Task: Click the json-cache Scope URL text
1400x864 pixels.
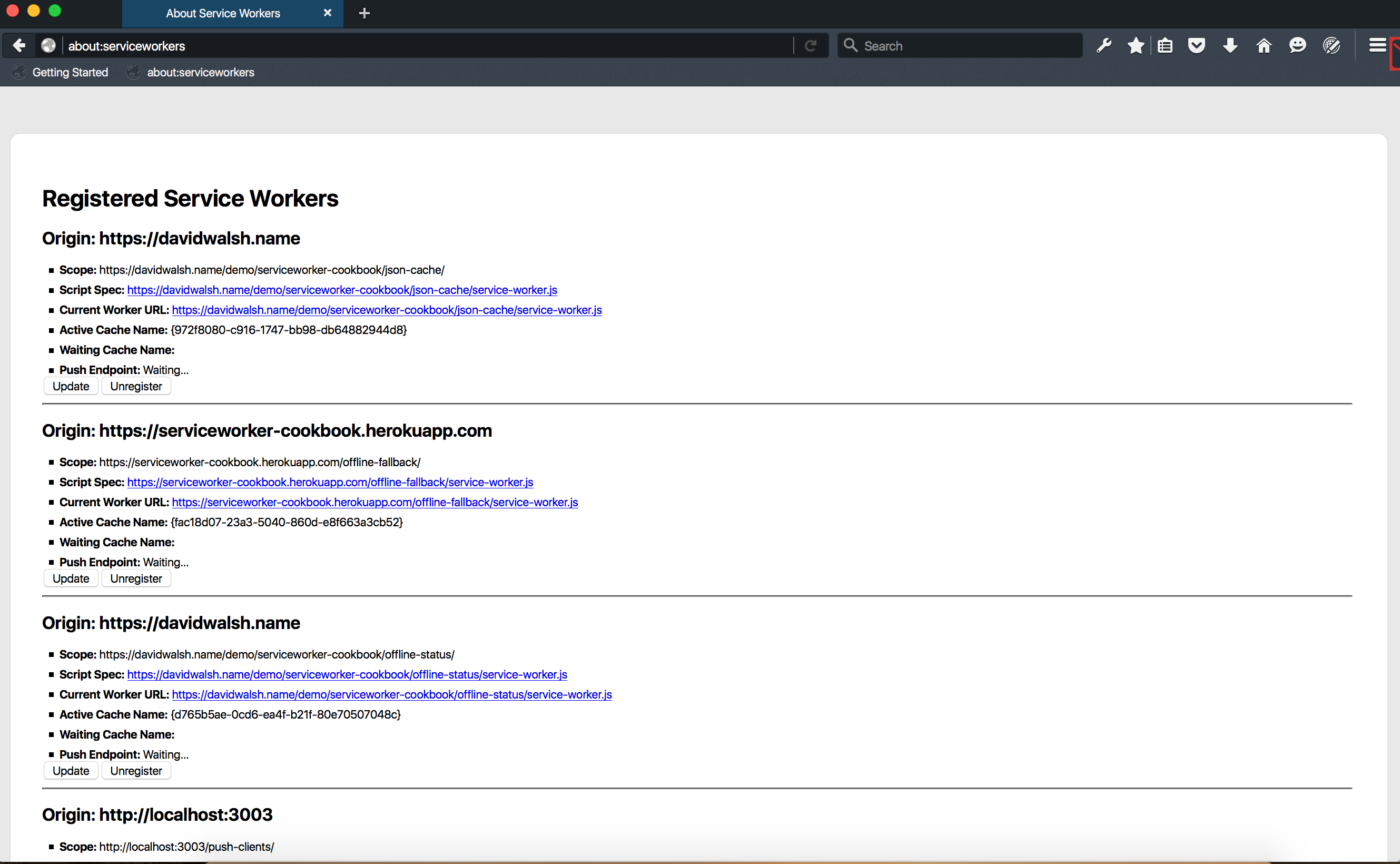Action: point(272,270)
